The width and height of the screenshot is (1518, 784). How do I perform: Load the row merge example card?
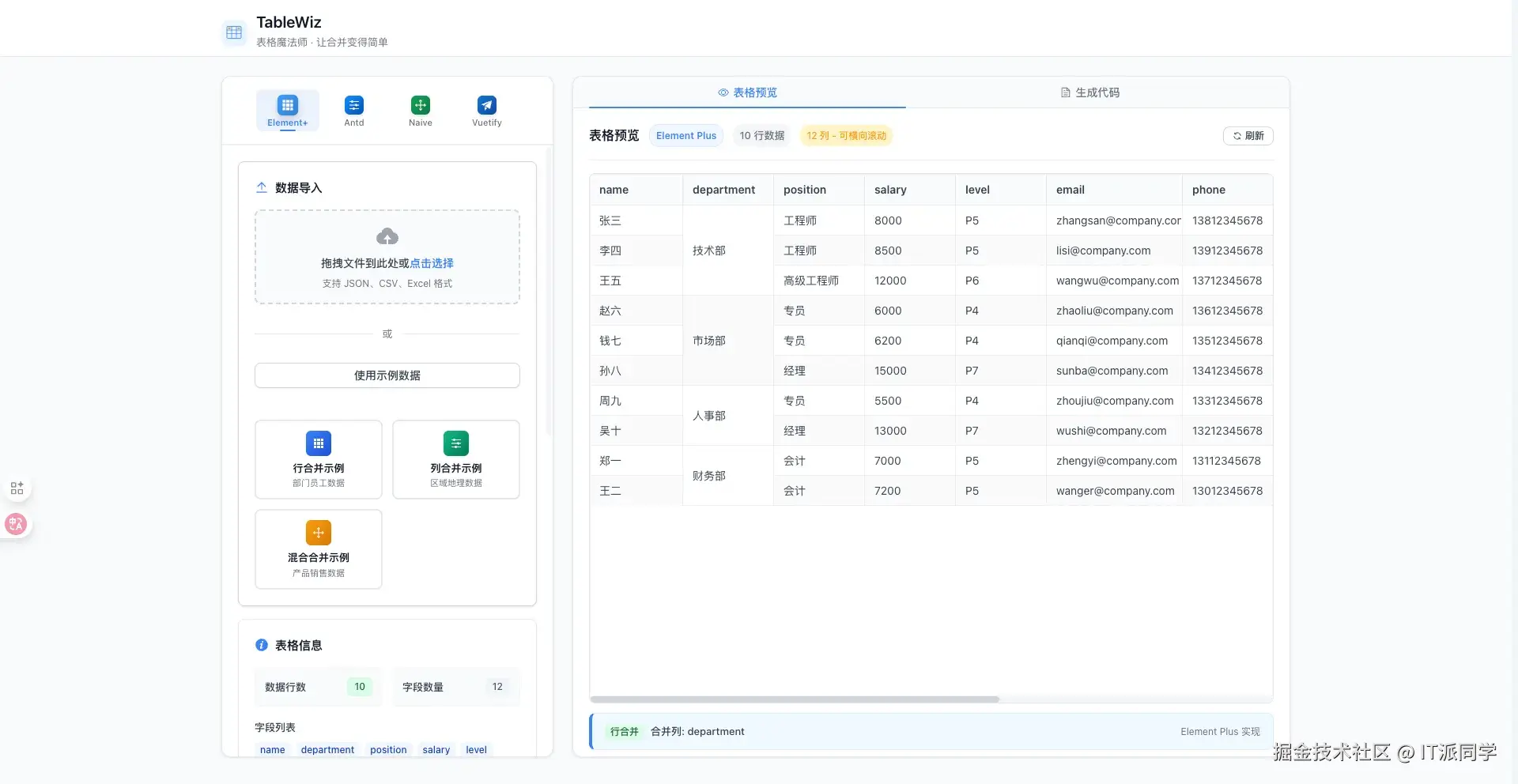coord(318,459)
